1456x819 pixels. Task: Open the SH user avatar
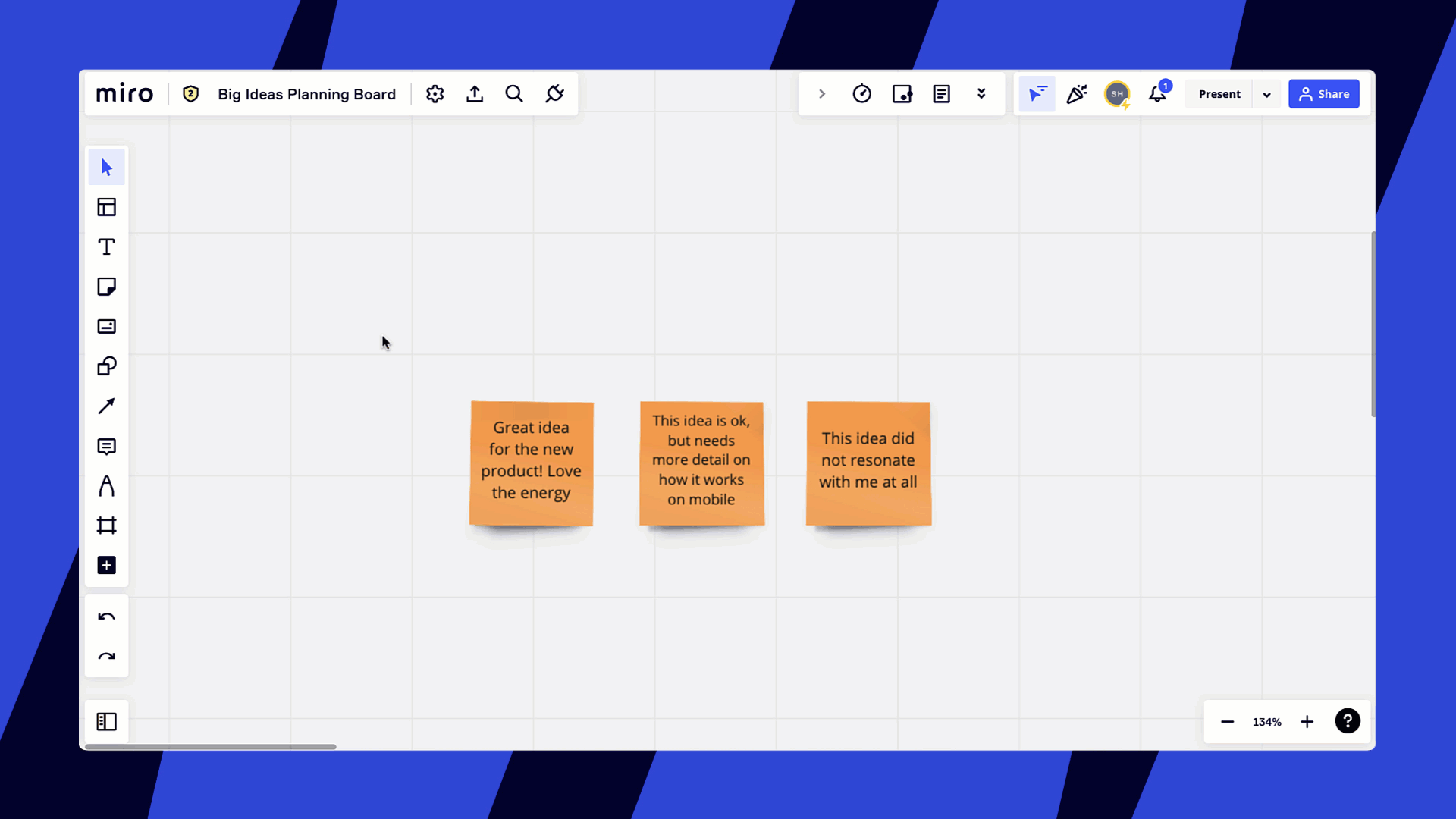point(1117,94)
